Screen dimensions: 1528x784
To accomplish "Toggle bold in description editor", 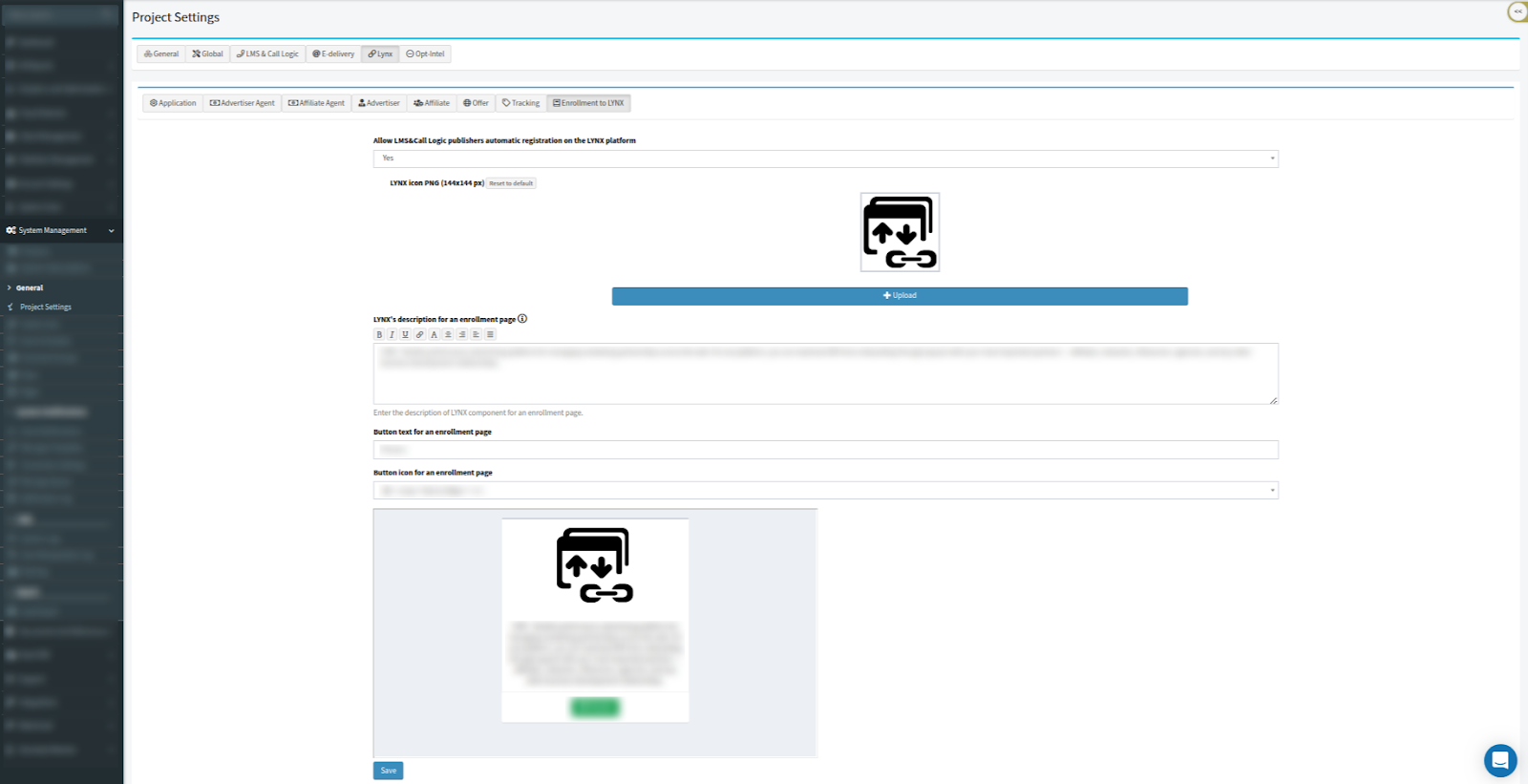I will (x=379, y=335).
